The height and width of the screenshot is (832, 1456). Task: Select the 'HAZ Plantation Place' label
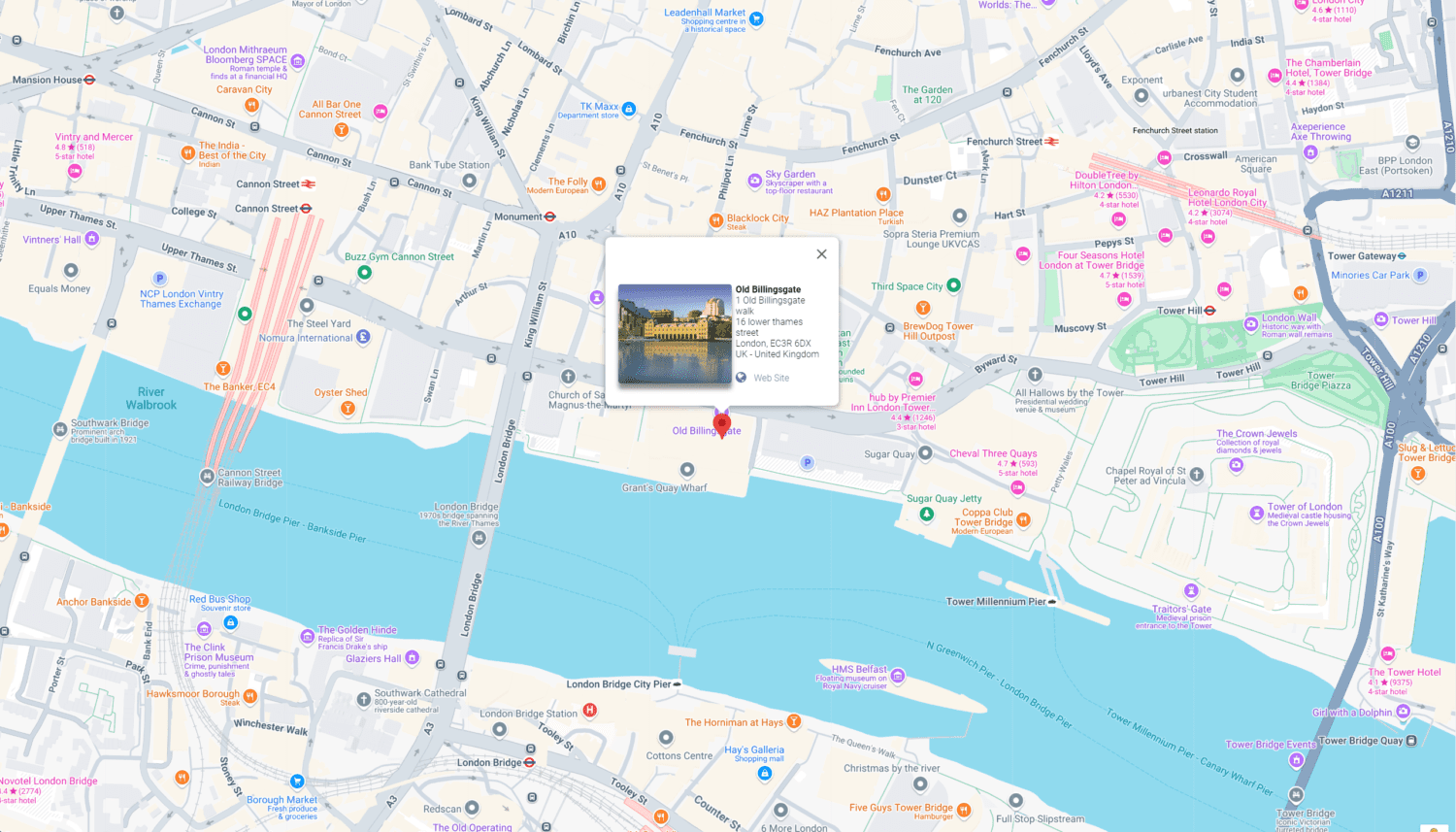pyautogui.click(x=856, y=213)
